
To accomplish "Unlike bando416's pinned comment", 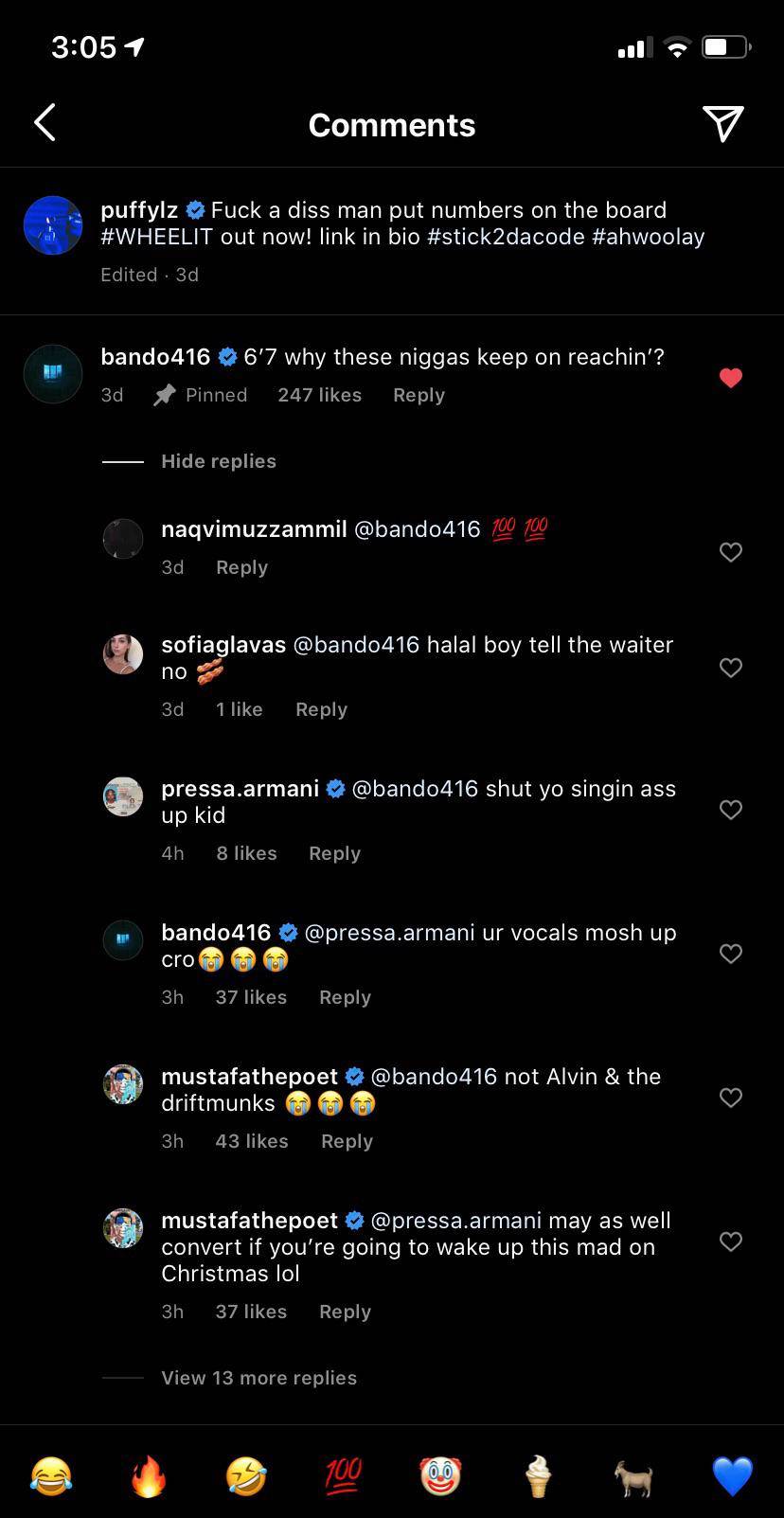I will point(730,378).
